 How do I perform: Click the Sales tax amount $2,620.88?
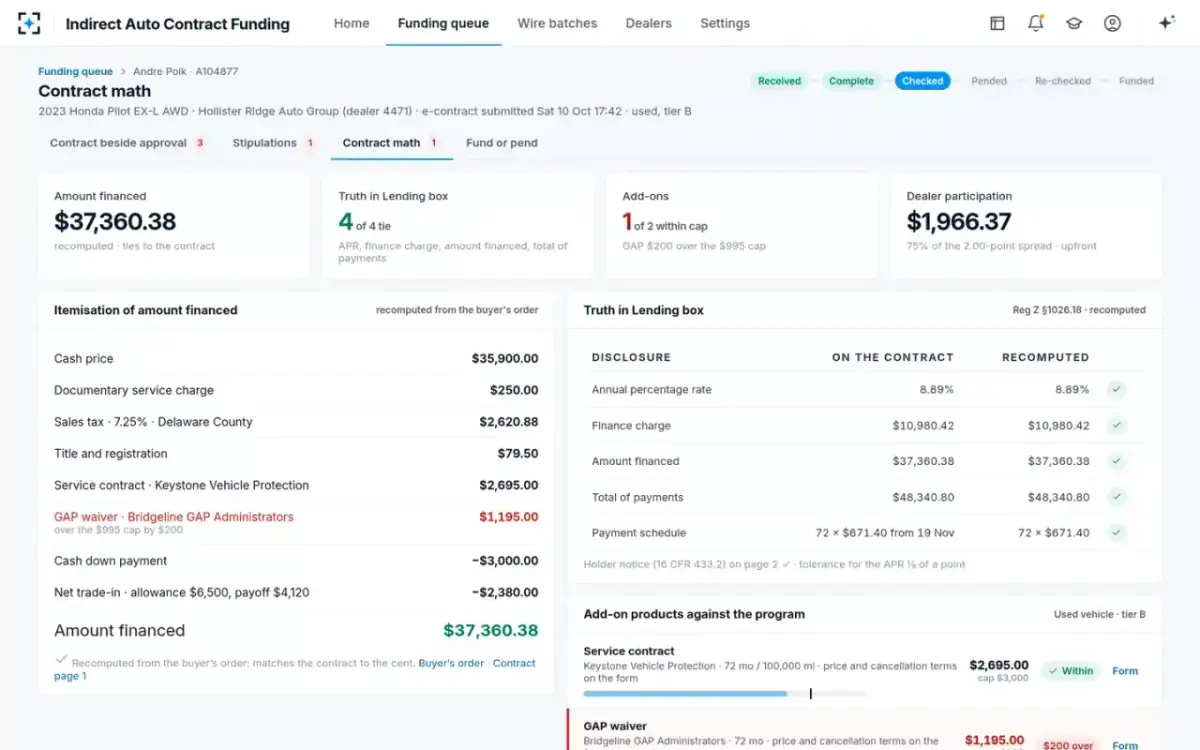(509, 422)
